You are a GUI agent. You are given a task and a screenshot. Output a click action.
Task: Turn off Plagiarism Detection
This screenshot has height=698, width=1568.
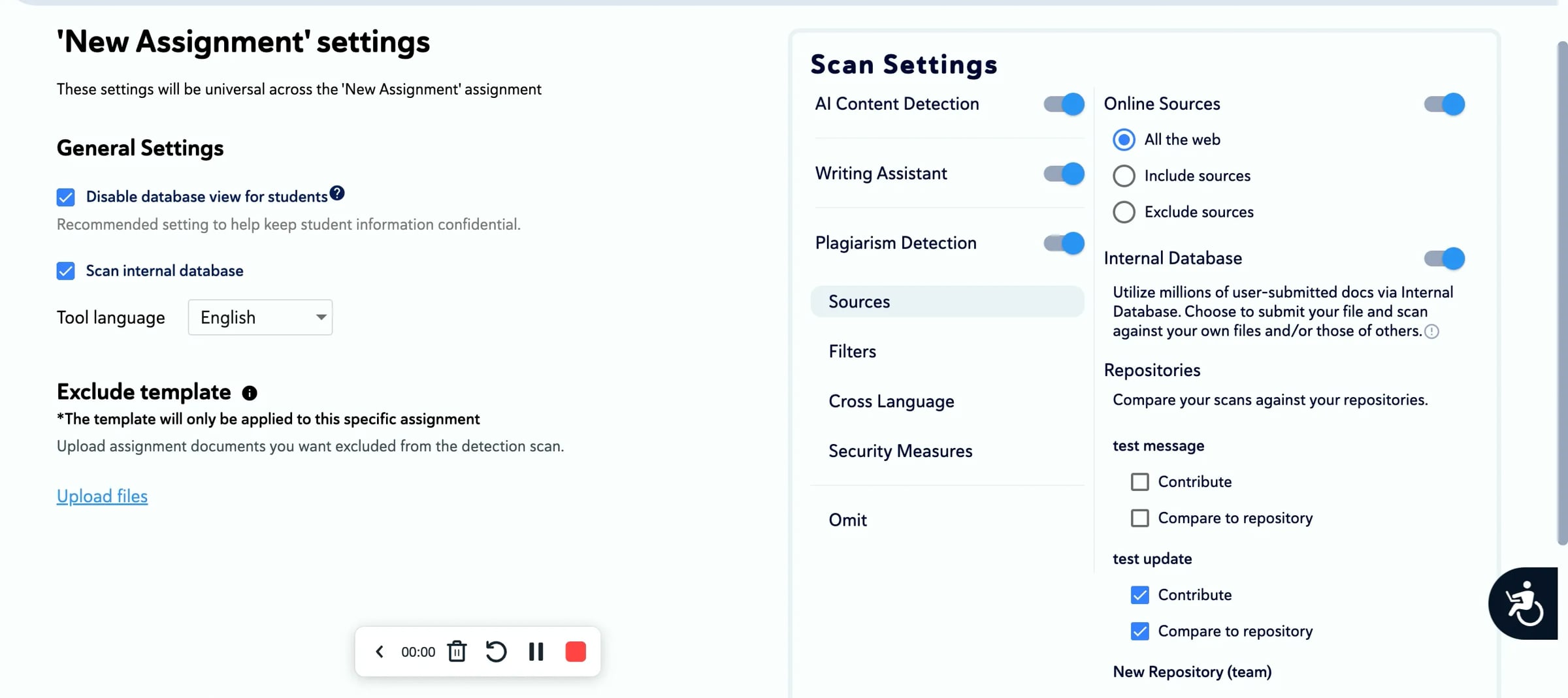coord(1064,243)
